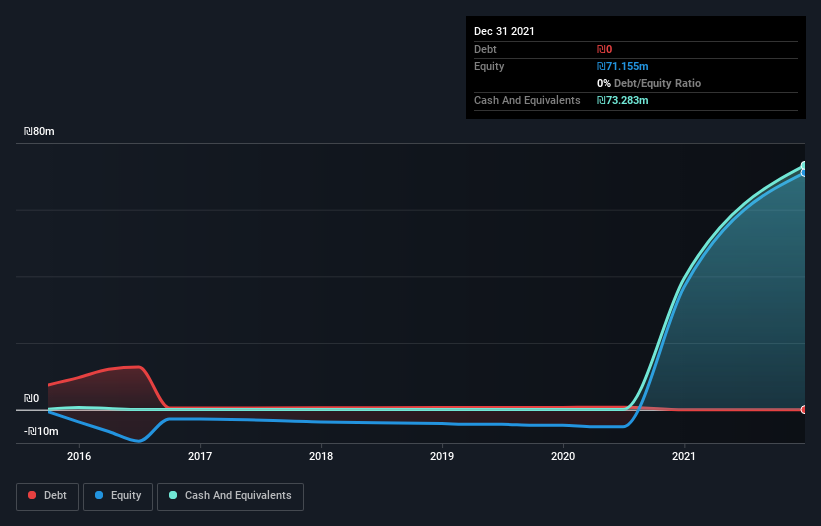821x526 pixels.
Task: Click the Debt label in tooltip
Action: click(485, 49)
